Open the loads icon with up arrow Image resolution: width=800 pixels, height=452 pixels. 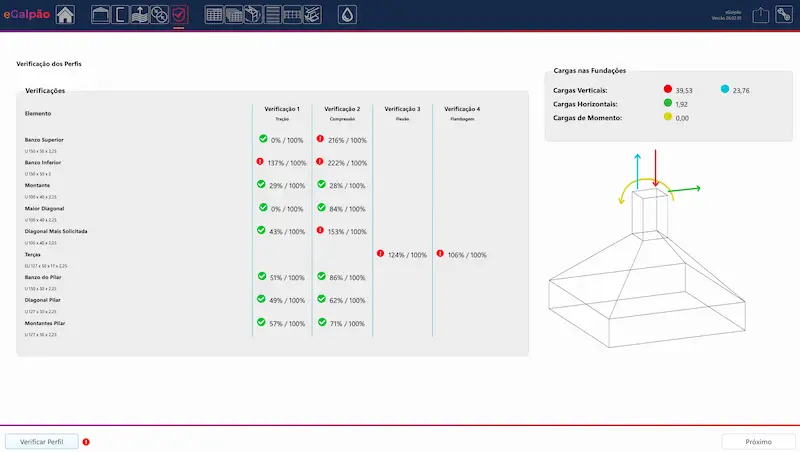(140, 15)
